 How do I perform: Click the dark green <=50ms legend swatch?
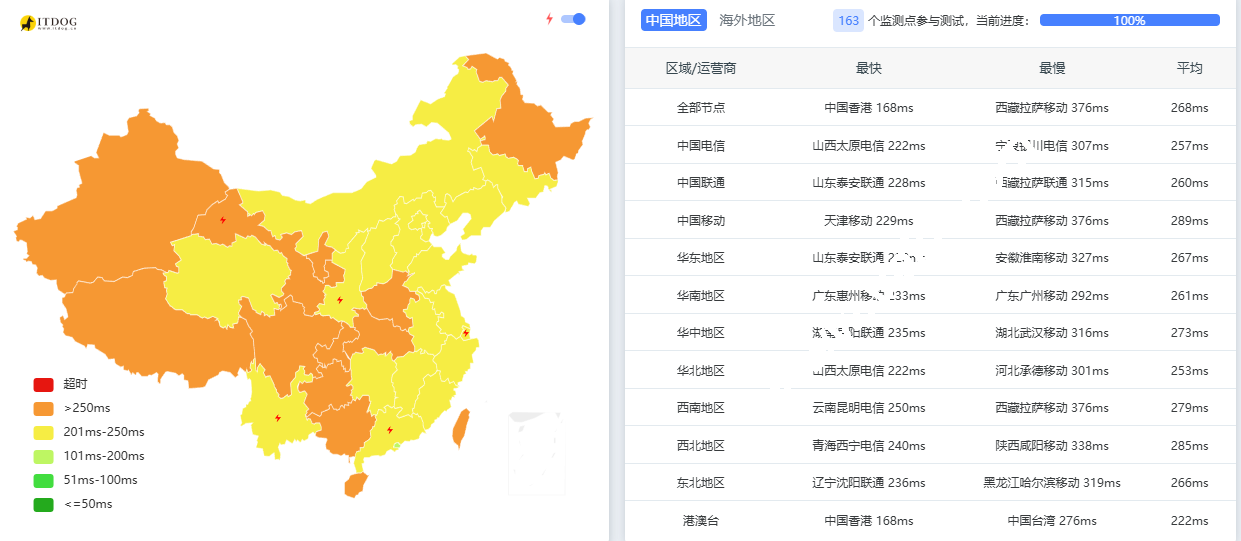pos(43,504)
